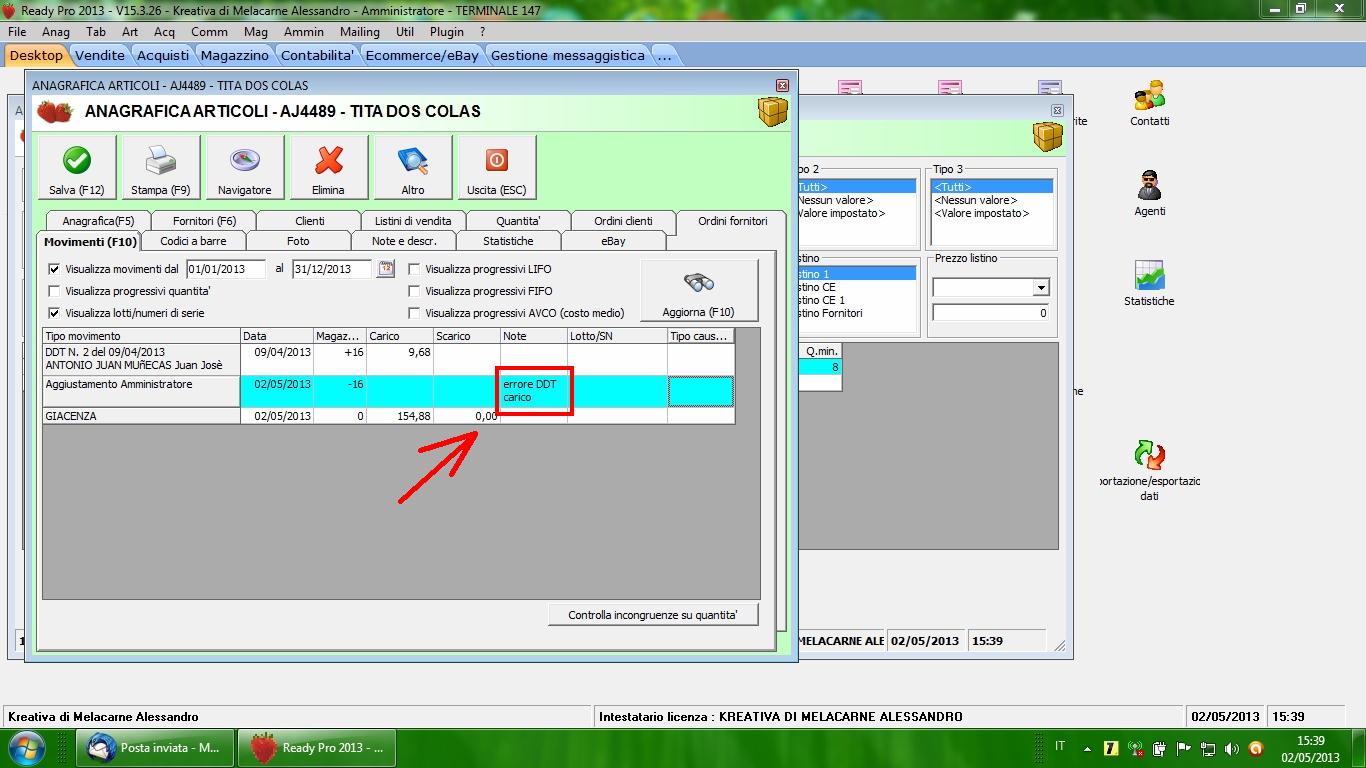Image resolution: width=1366 pixels, height=768 pixels.
Task: Open the File menu
Action: 16,32
